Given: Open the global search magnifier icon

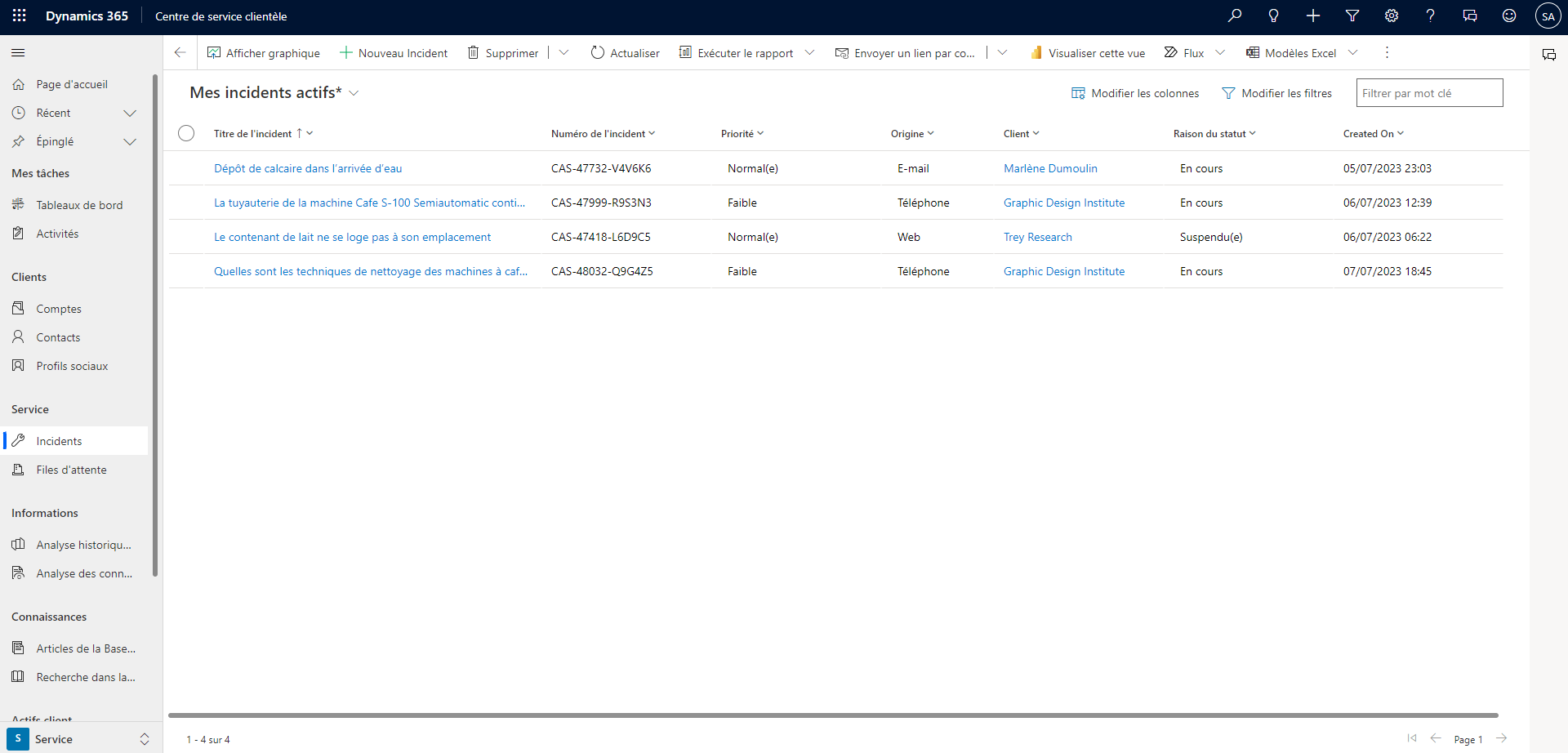Looking at the screenshot, I should [1235, 16].
